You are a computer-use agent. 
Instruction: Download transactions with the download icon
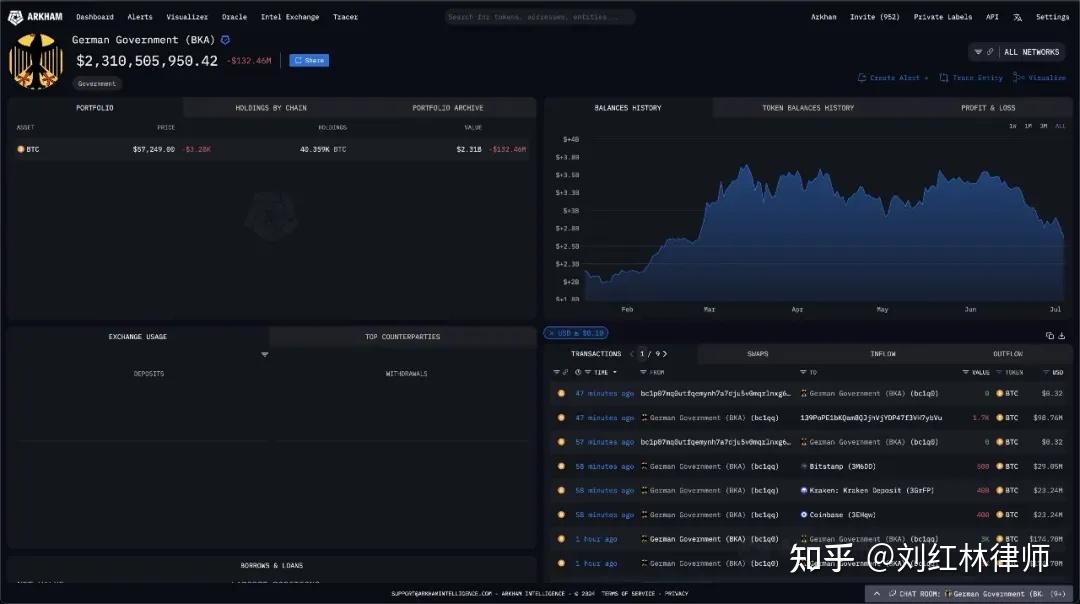(1062, 336)
